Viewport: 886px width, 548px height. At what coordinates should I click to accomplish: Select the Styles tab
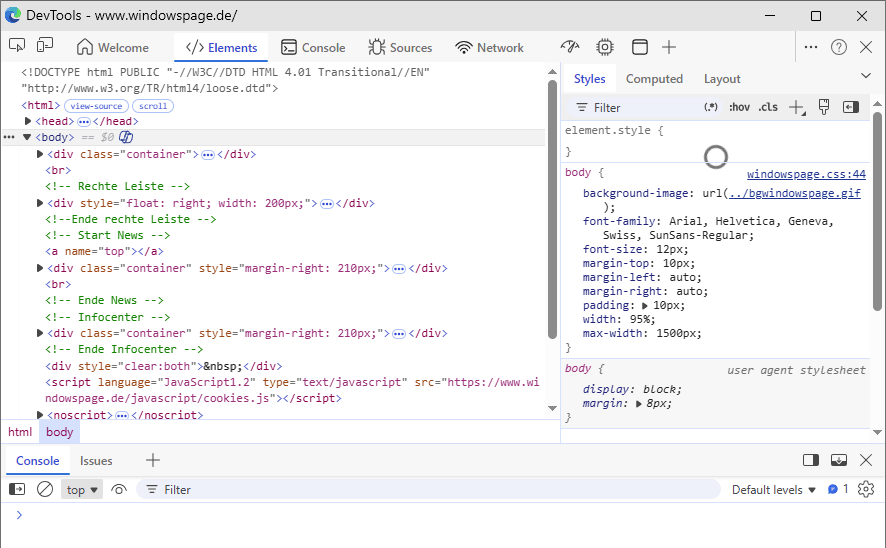[589, 79]
